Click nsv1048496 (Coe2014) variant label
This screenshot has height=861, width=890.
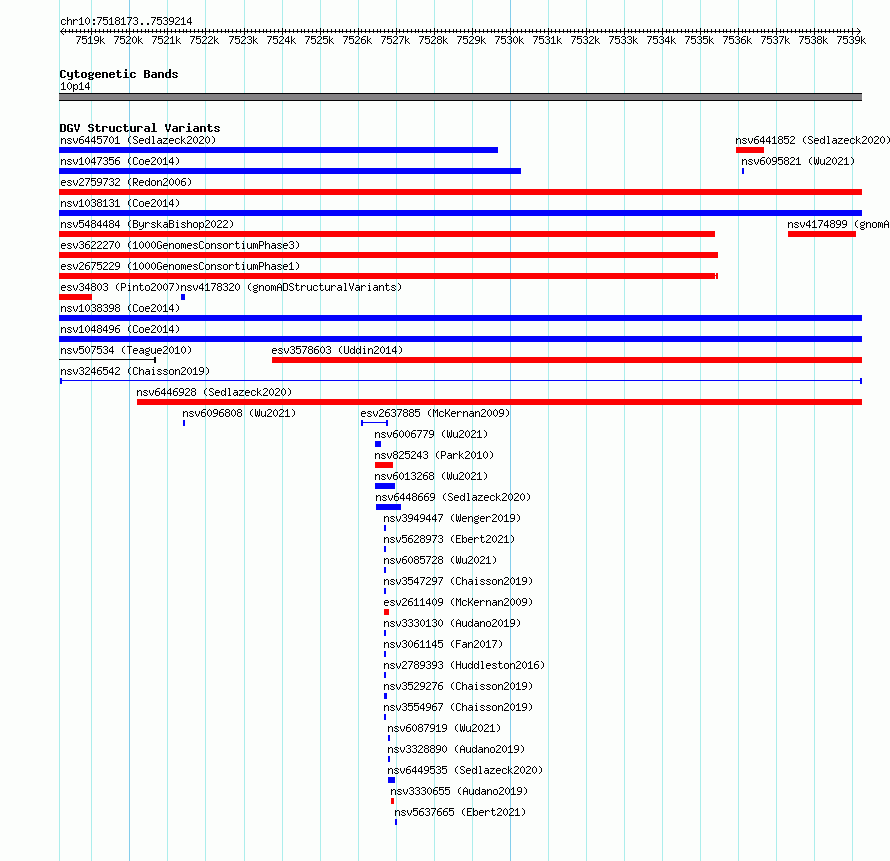(x=120, y=329)
